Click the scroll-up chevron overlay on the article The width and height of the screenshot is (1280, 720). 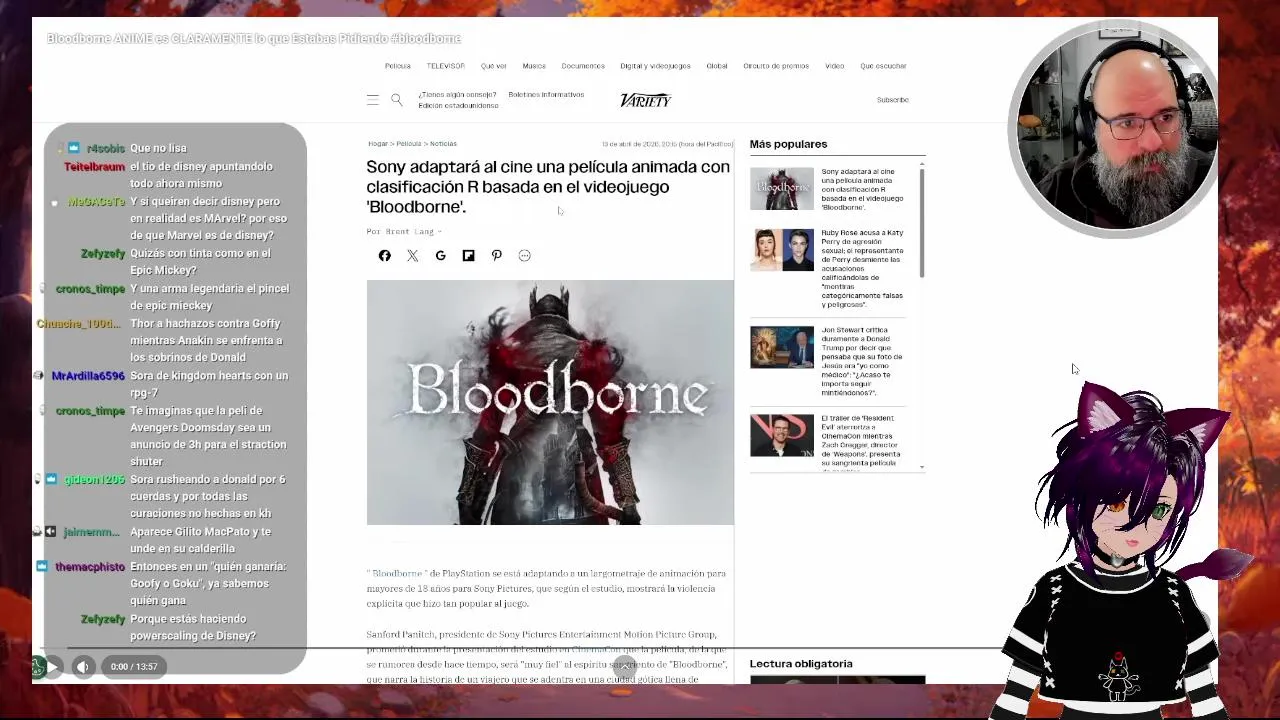pyautogui.click(x=625, y=666)
